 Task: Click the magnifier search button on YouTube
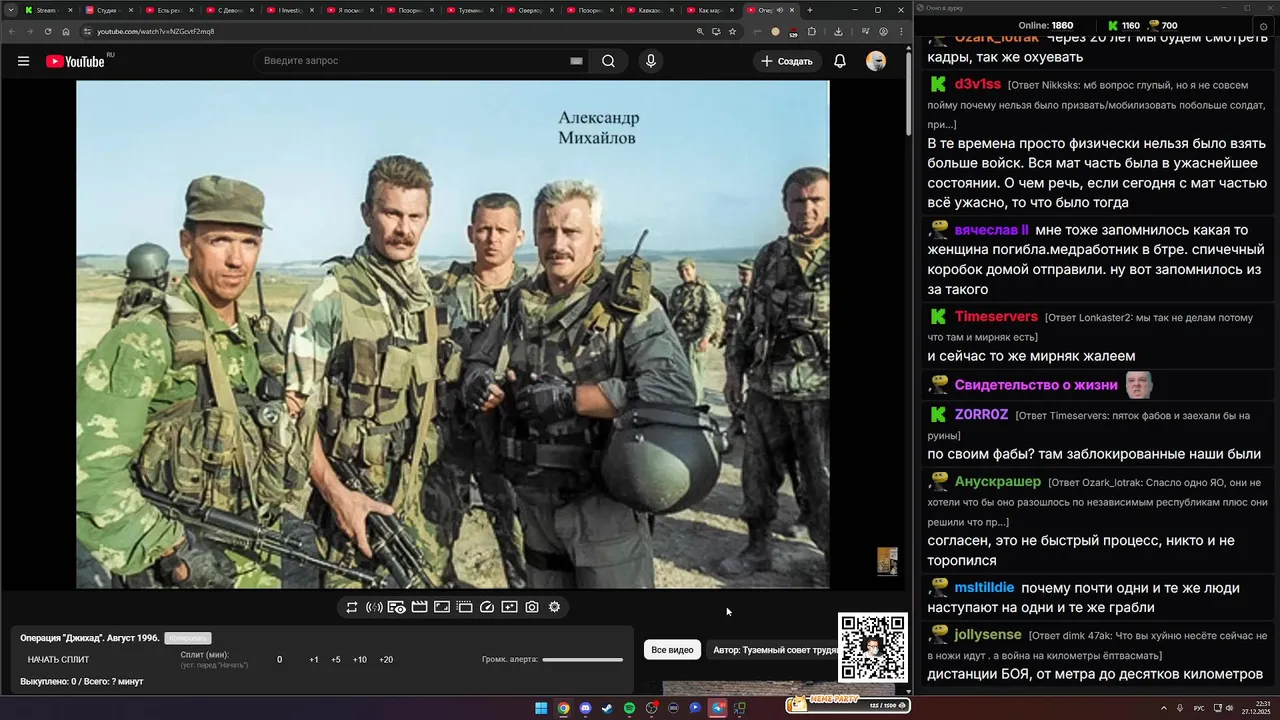(x=608, y=61)
